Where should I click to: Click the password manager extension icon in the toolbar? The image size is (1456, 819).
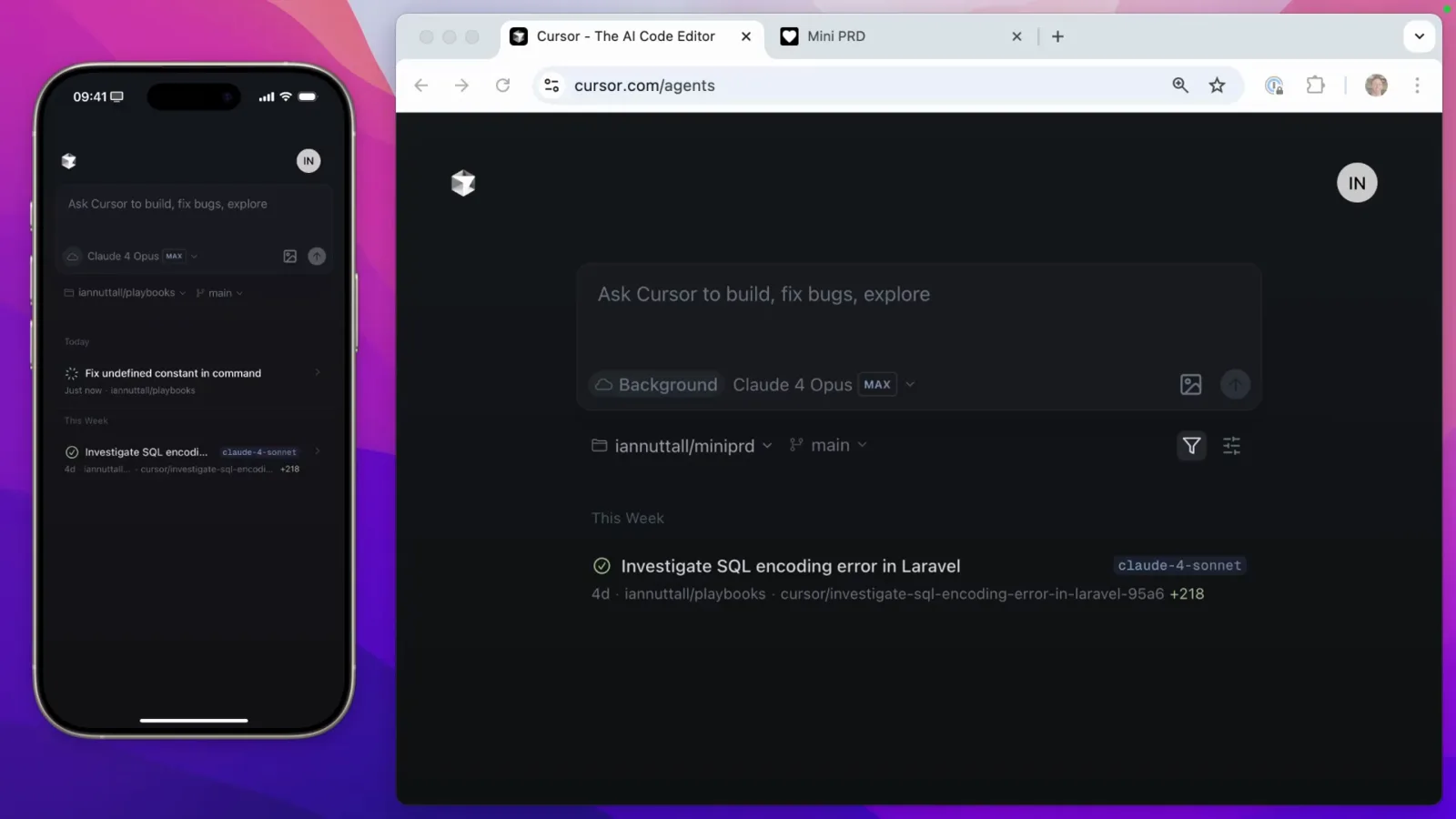[1274, 86]
